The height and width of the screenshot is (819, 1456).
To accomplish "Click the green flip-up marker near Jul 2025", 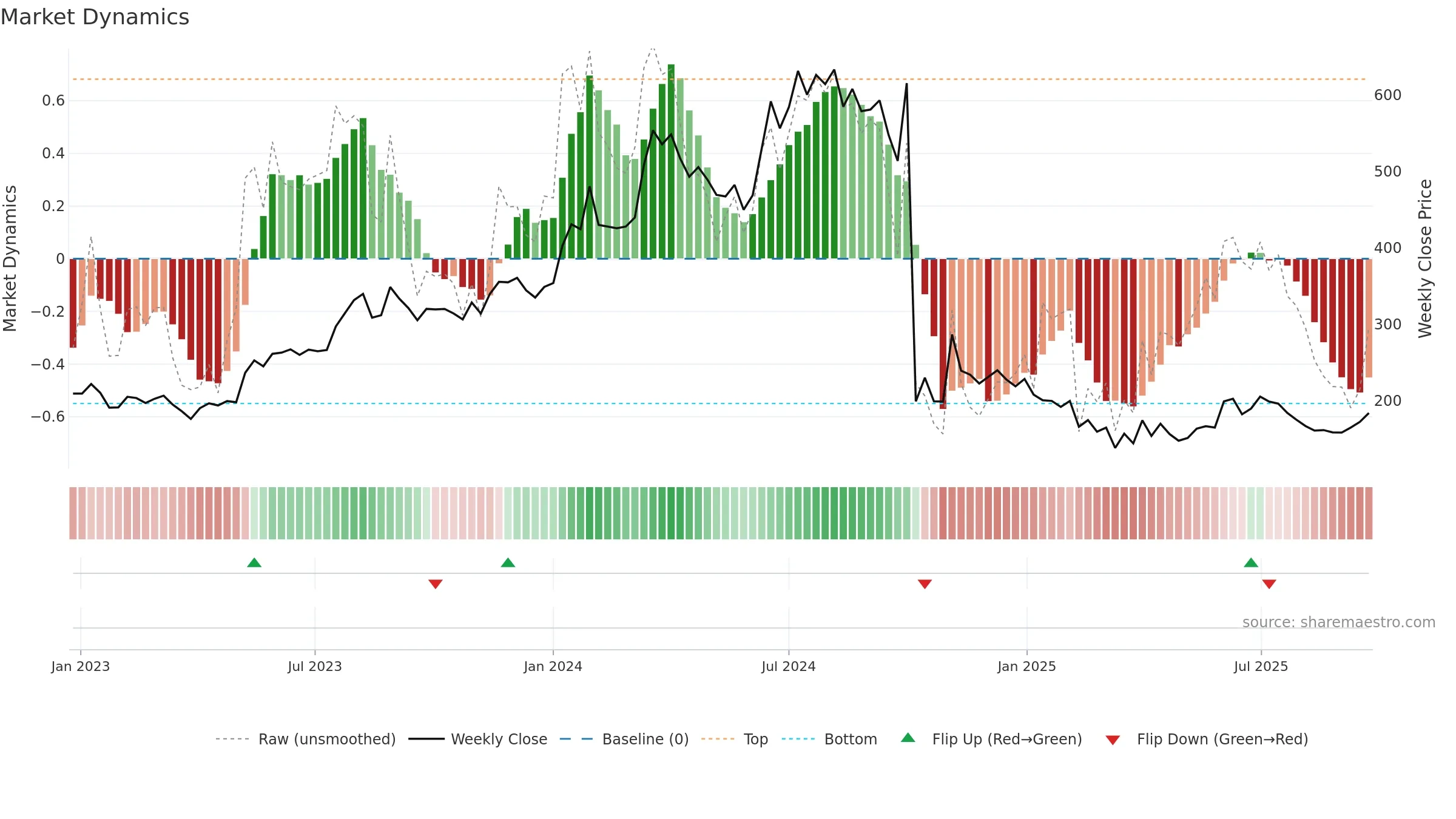I will coord(1251,562).
